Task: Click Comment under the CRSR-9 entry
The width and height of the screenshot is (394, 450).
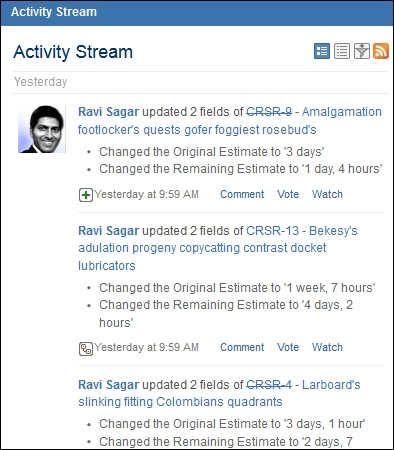Action: pos(242,194)
